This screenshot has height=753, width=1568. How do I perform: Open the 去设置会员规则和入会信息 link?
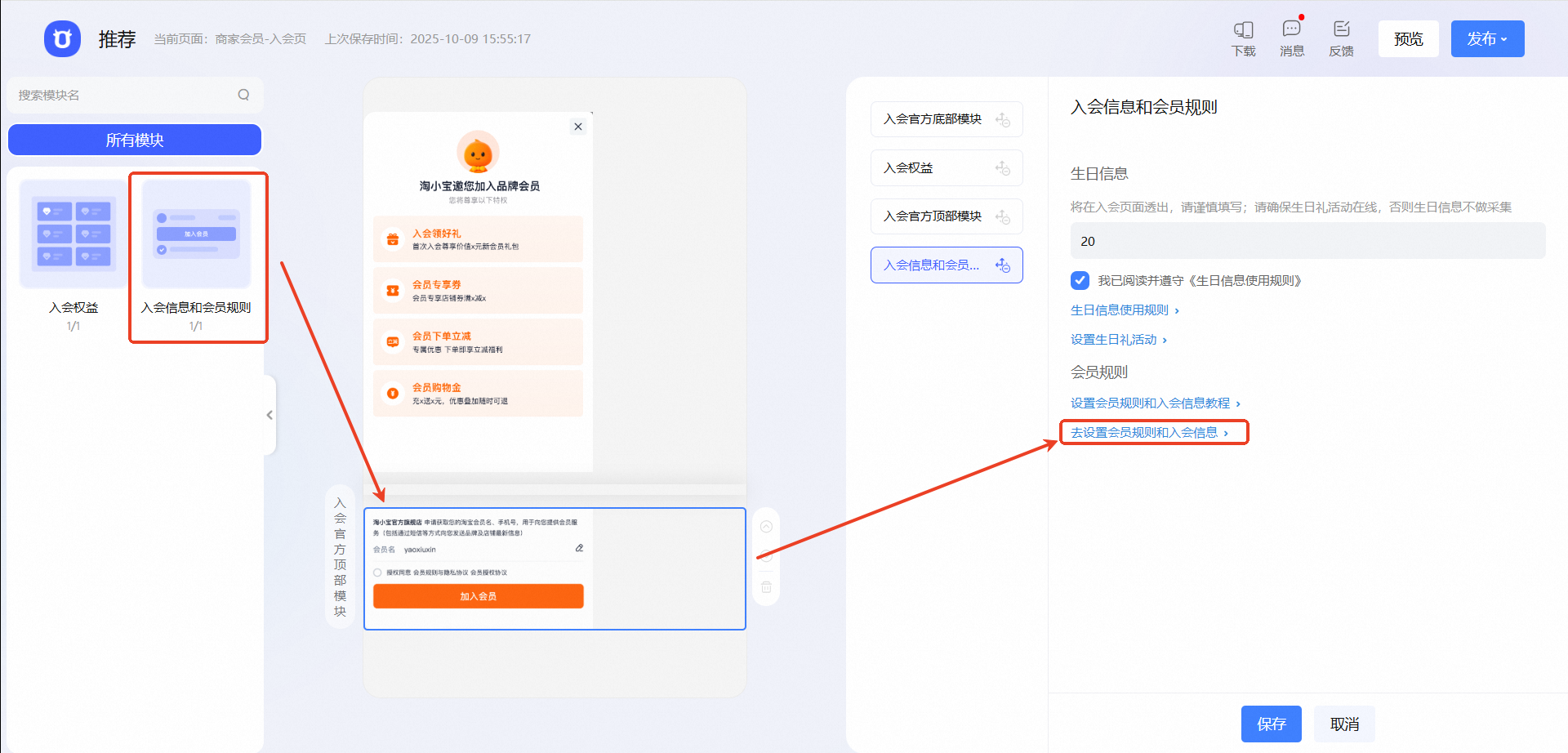1150,433
